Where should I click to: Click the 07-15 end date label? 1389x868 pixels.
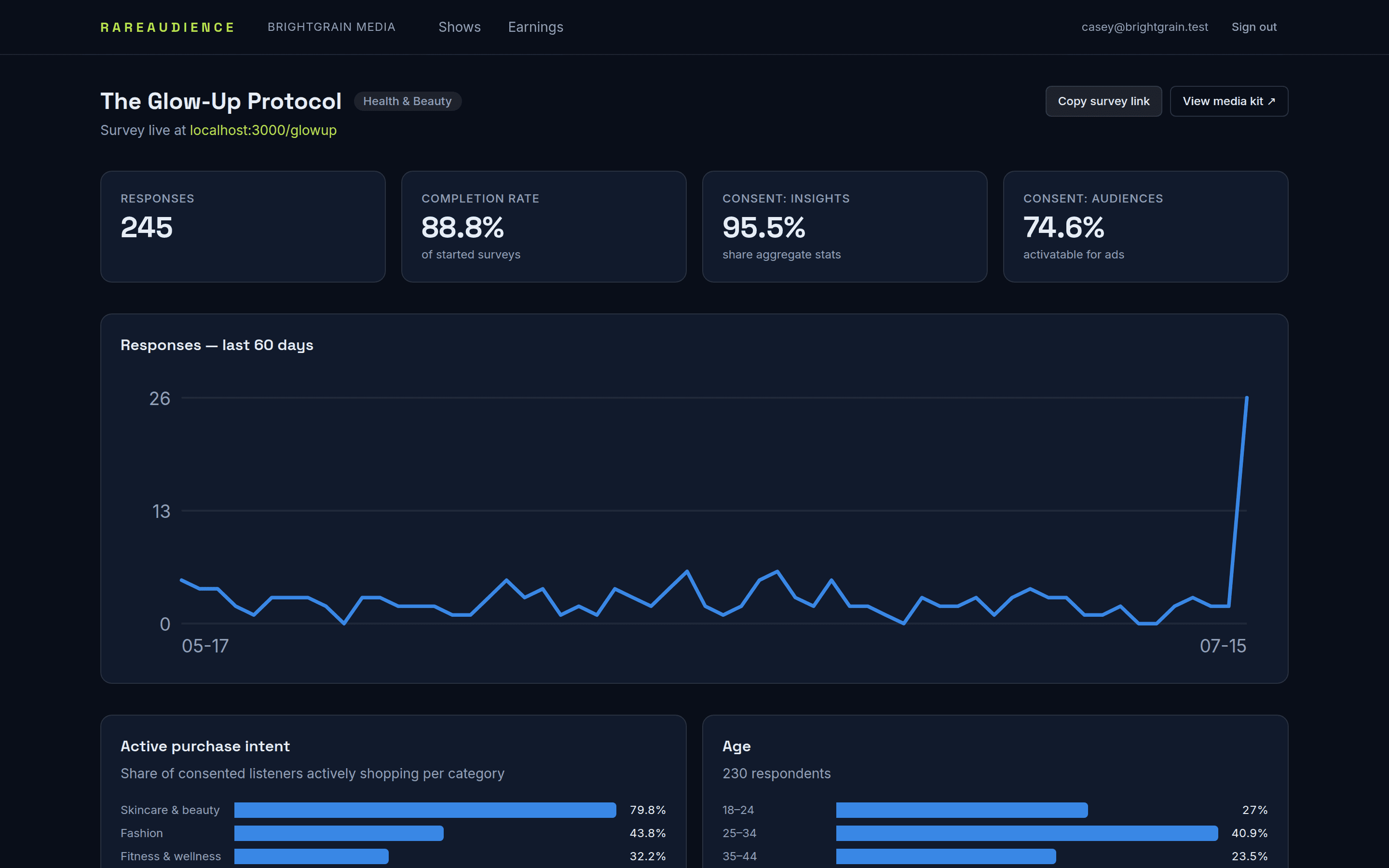pos(1223,646)
